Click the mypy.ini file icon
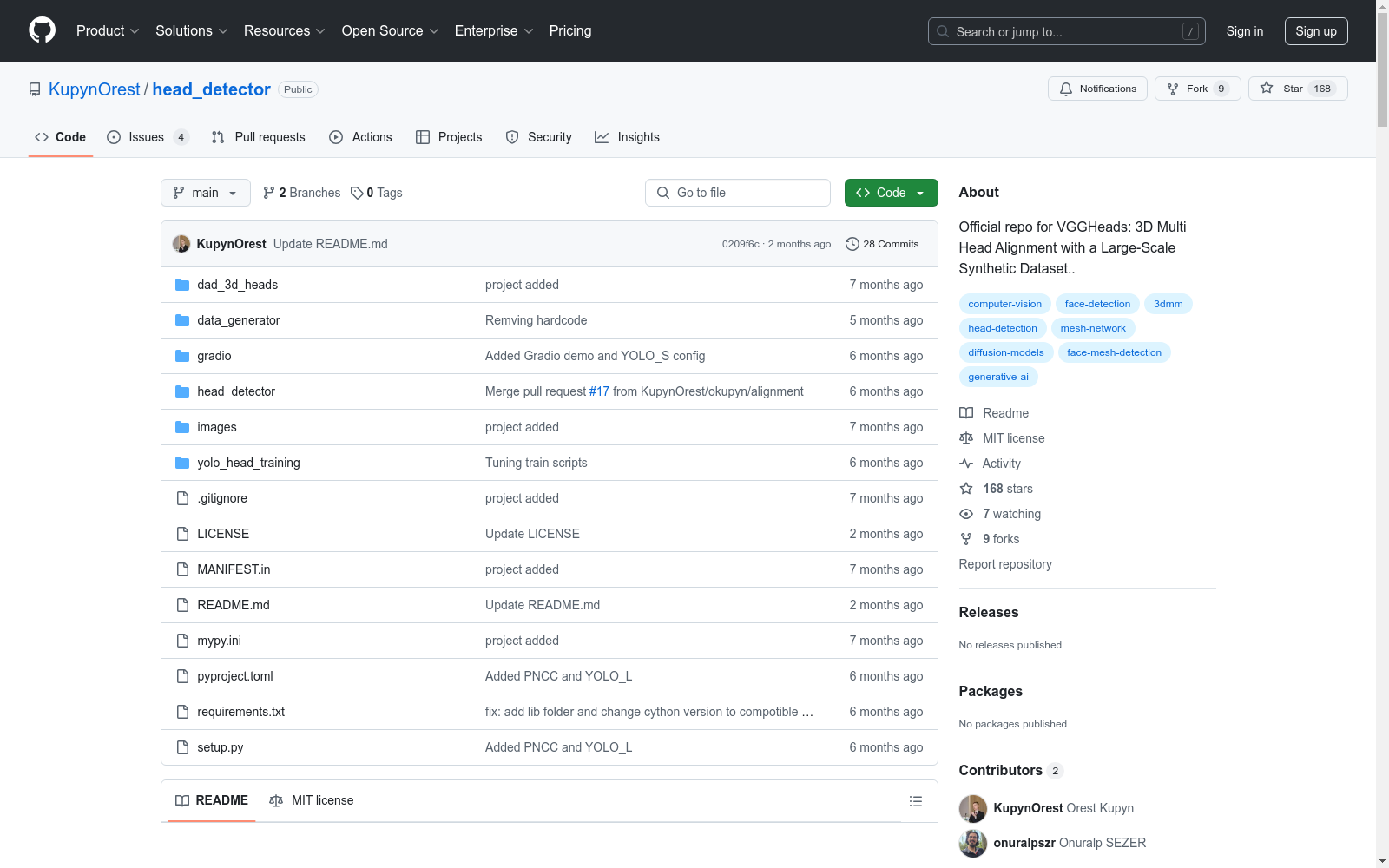The image size is (1389, 868). 182,641
